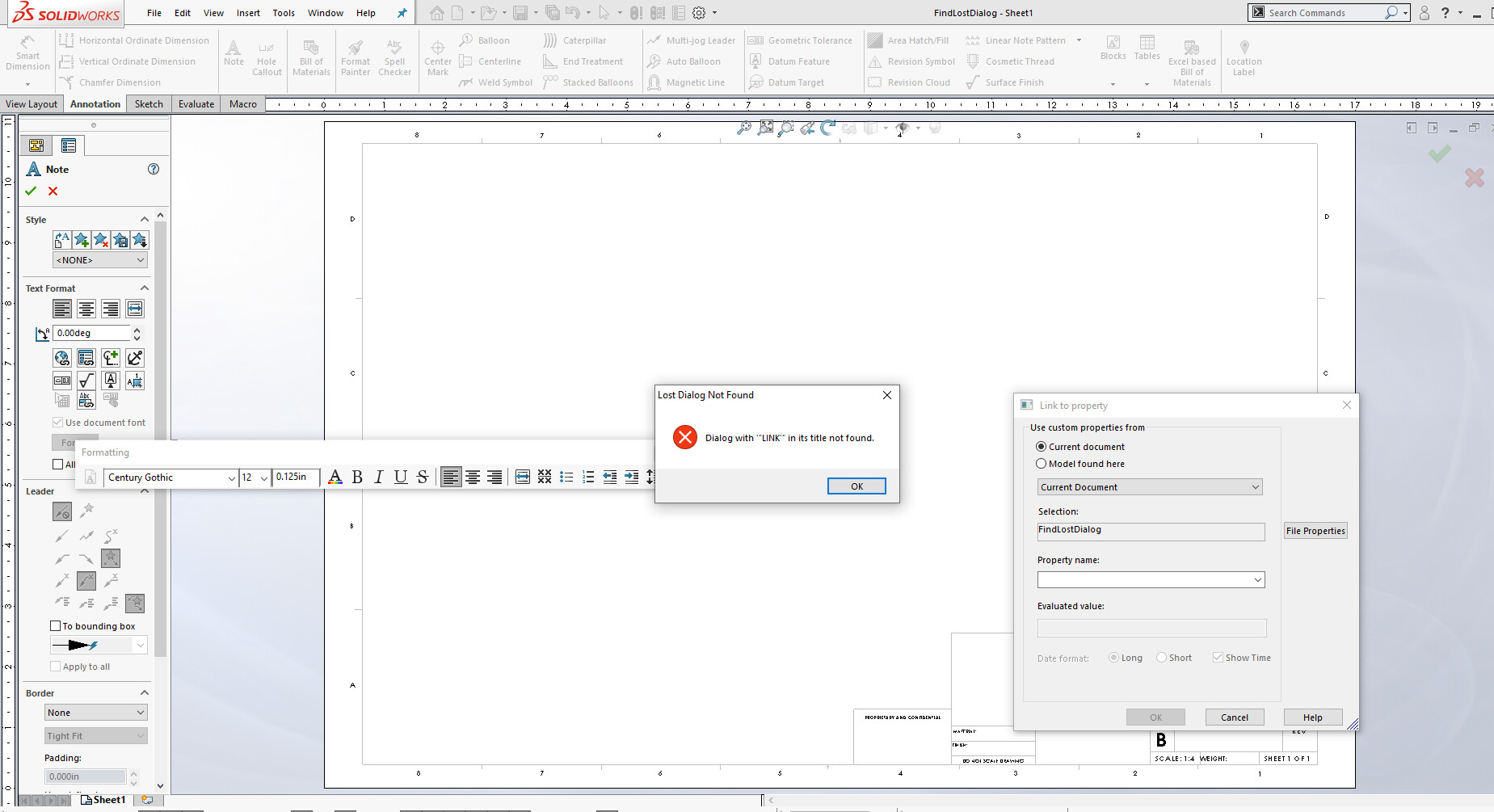Click the Italic formatting icon
The height and width of the screenshot is (812, 1494).
(378, 478)
